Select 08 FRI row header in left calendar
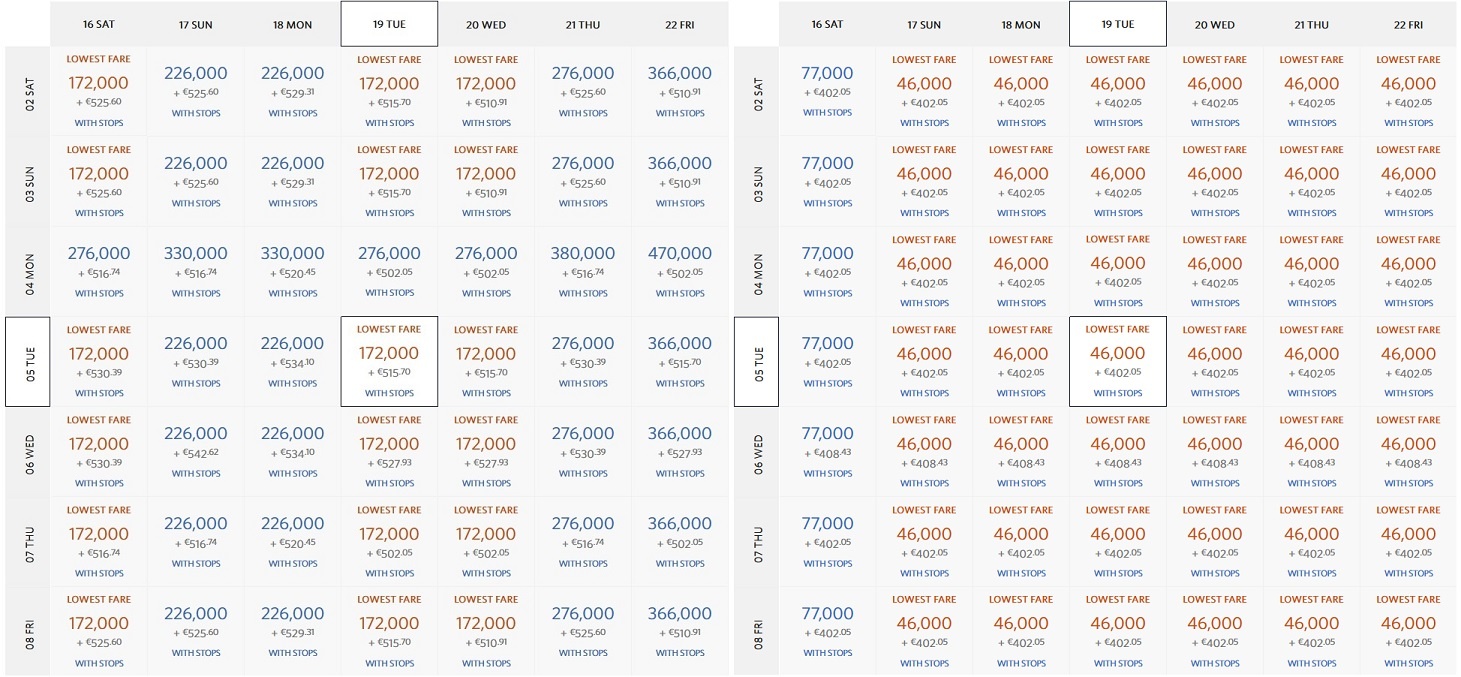 pos(27,631)
